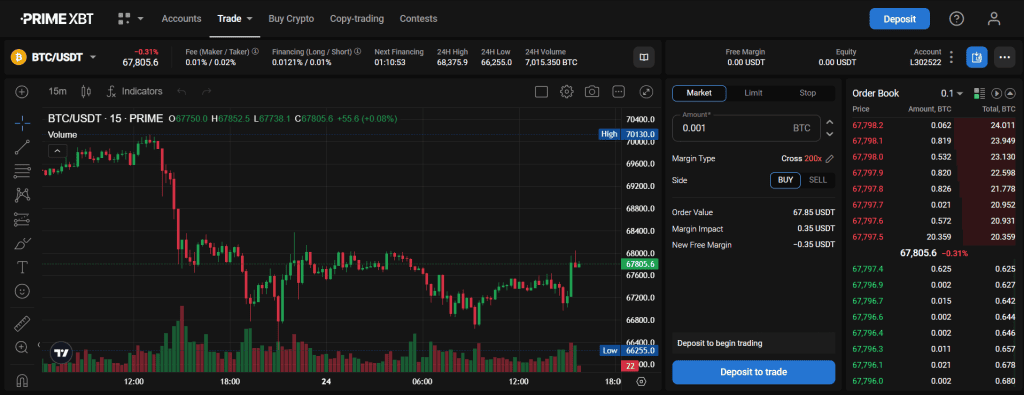This screenshot has height=395, width=1024.
Task: Select the crosshair cursor tool
Action: (22, 122)
